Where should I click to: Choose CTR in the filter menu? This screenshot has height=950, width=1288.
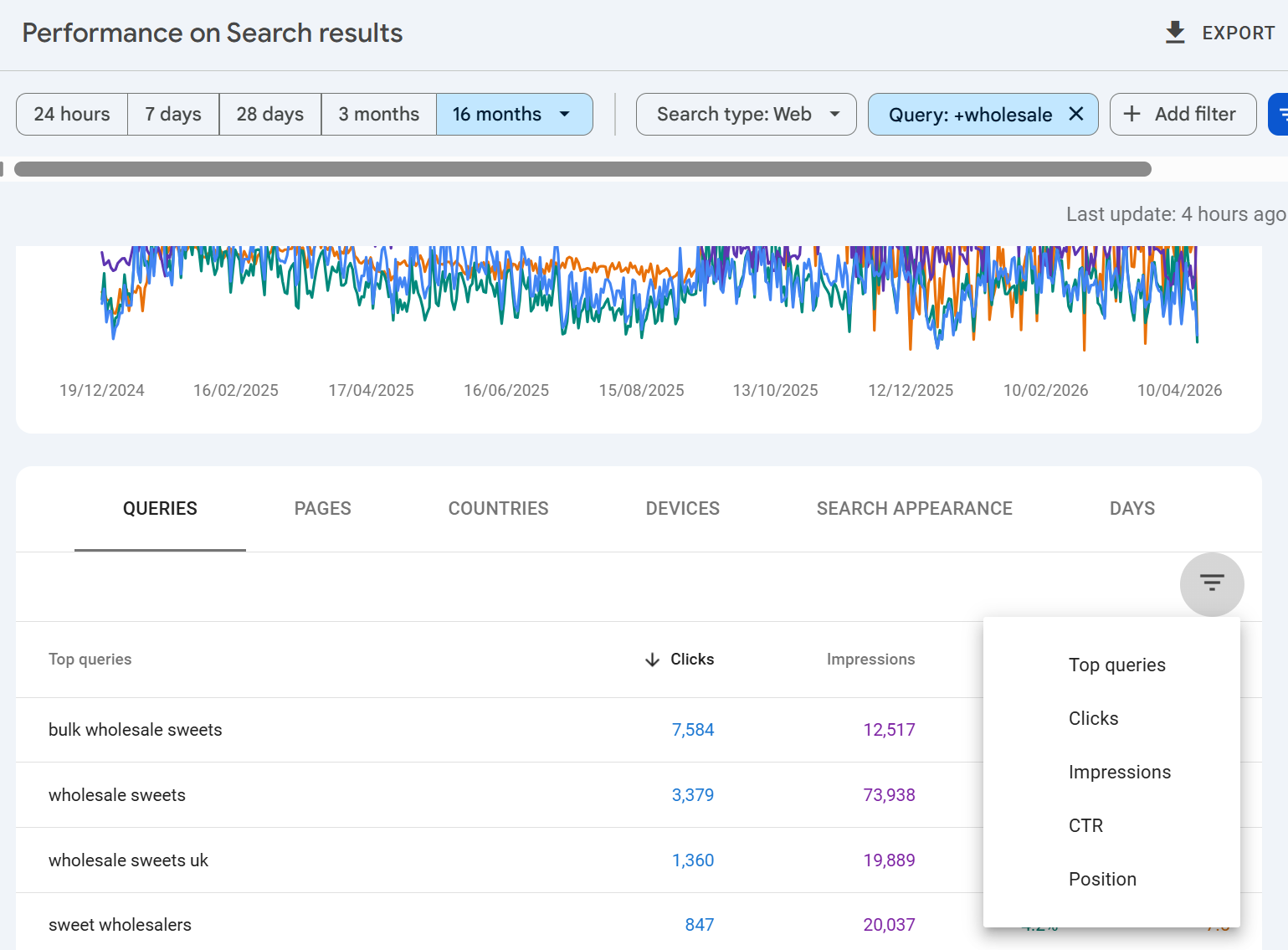[1085, 825]
